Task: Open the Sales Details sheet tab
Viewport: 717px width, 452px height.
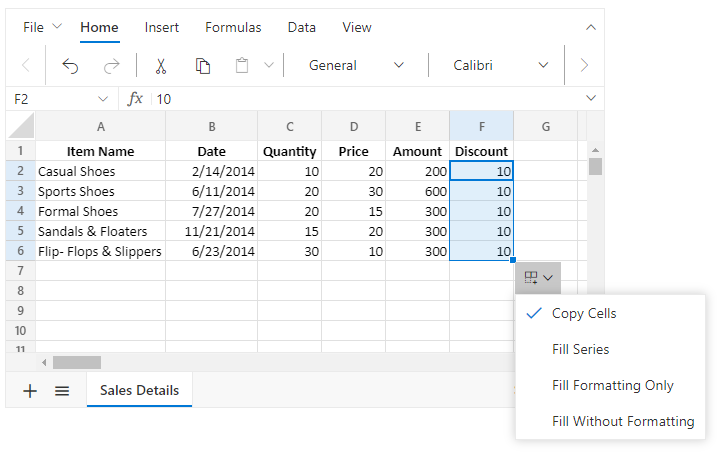Action: tap(139, 390)
